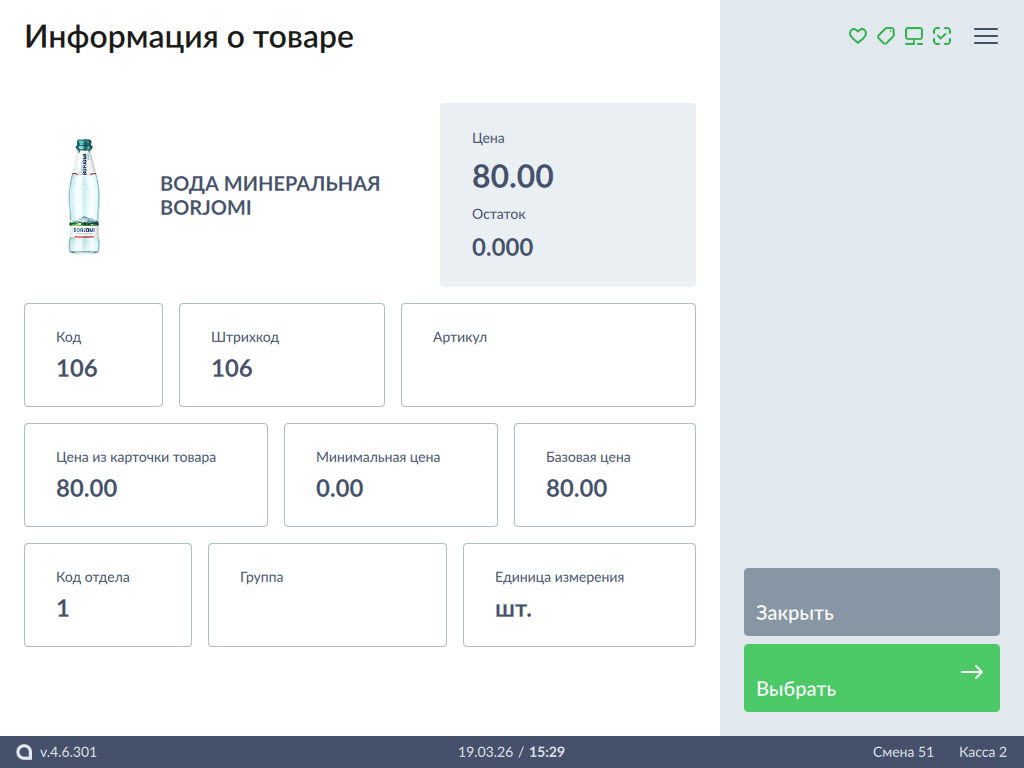Click the Код field showing 106
The height and width of the screenshot is (768, 1024).
click(93, 355)
